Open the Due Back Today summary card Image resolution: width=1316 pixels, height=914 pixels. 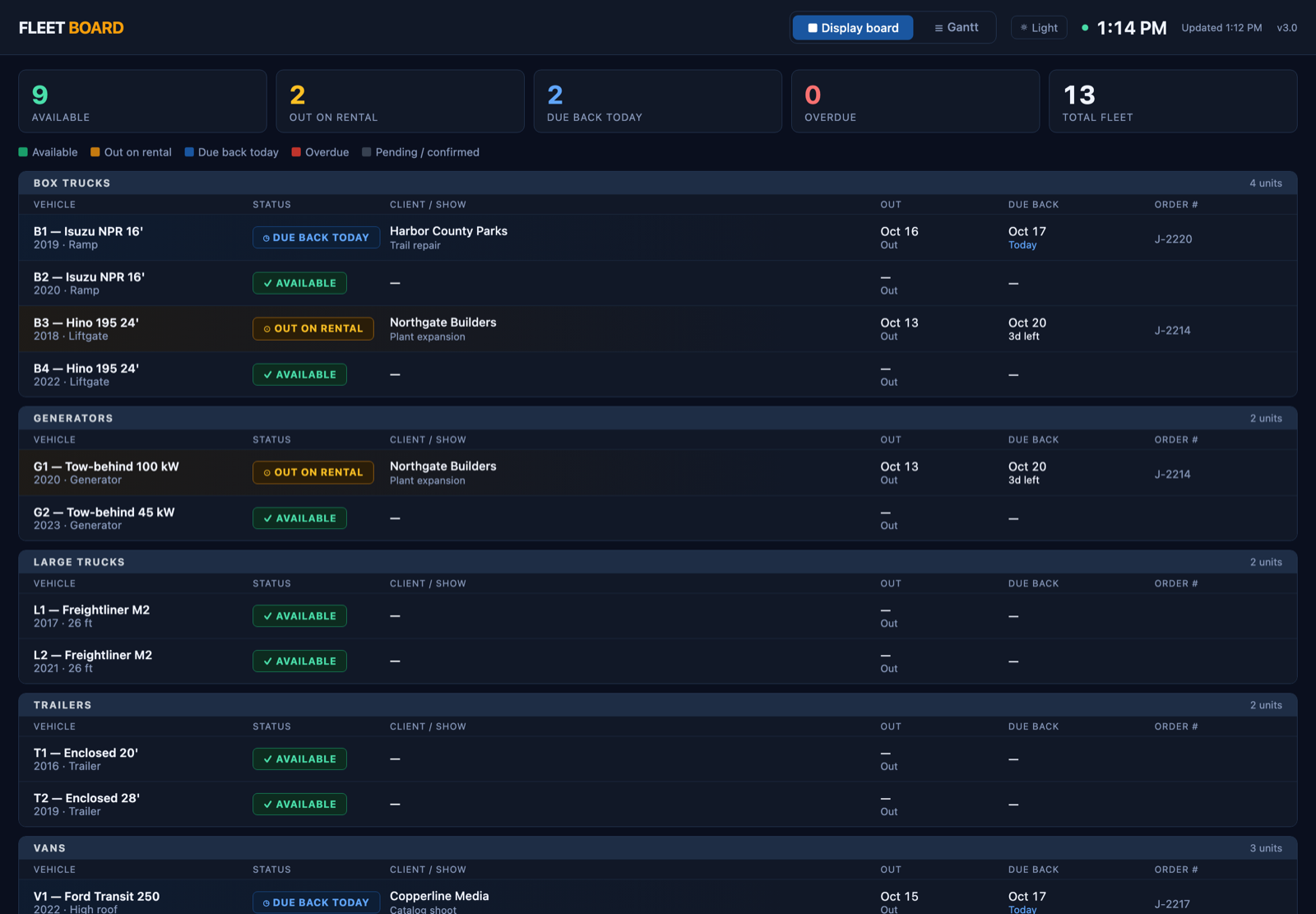pos(657,101)
